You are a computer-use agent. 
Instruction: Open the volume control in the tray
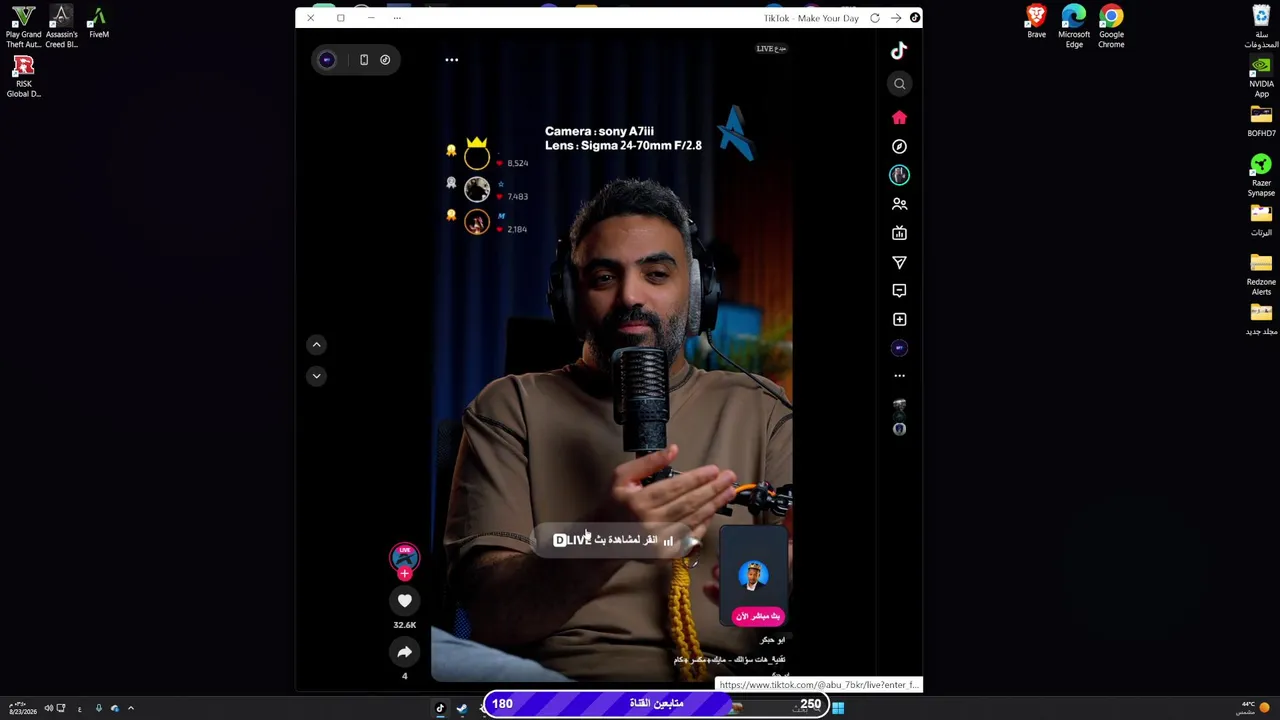click(48, 708)
